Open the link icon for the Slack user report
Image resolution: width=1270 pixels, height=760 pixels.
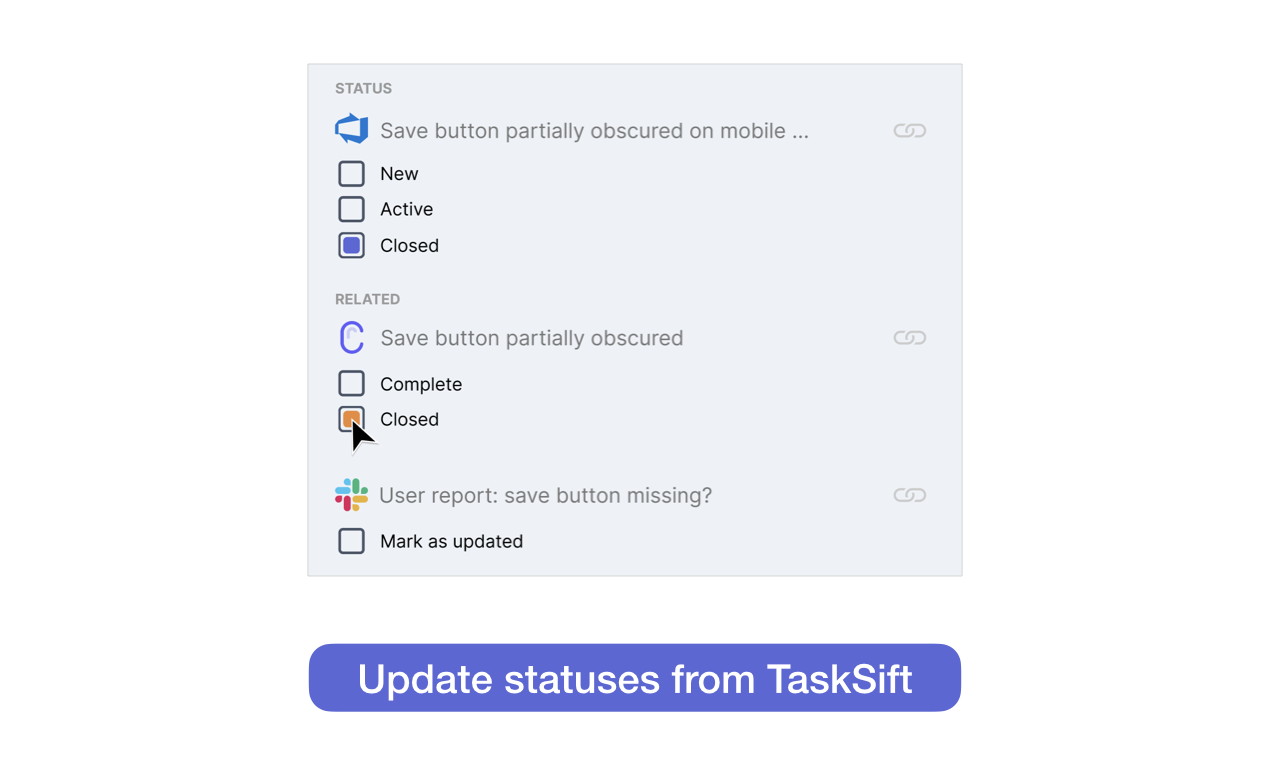click(x=909, y=494)
